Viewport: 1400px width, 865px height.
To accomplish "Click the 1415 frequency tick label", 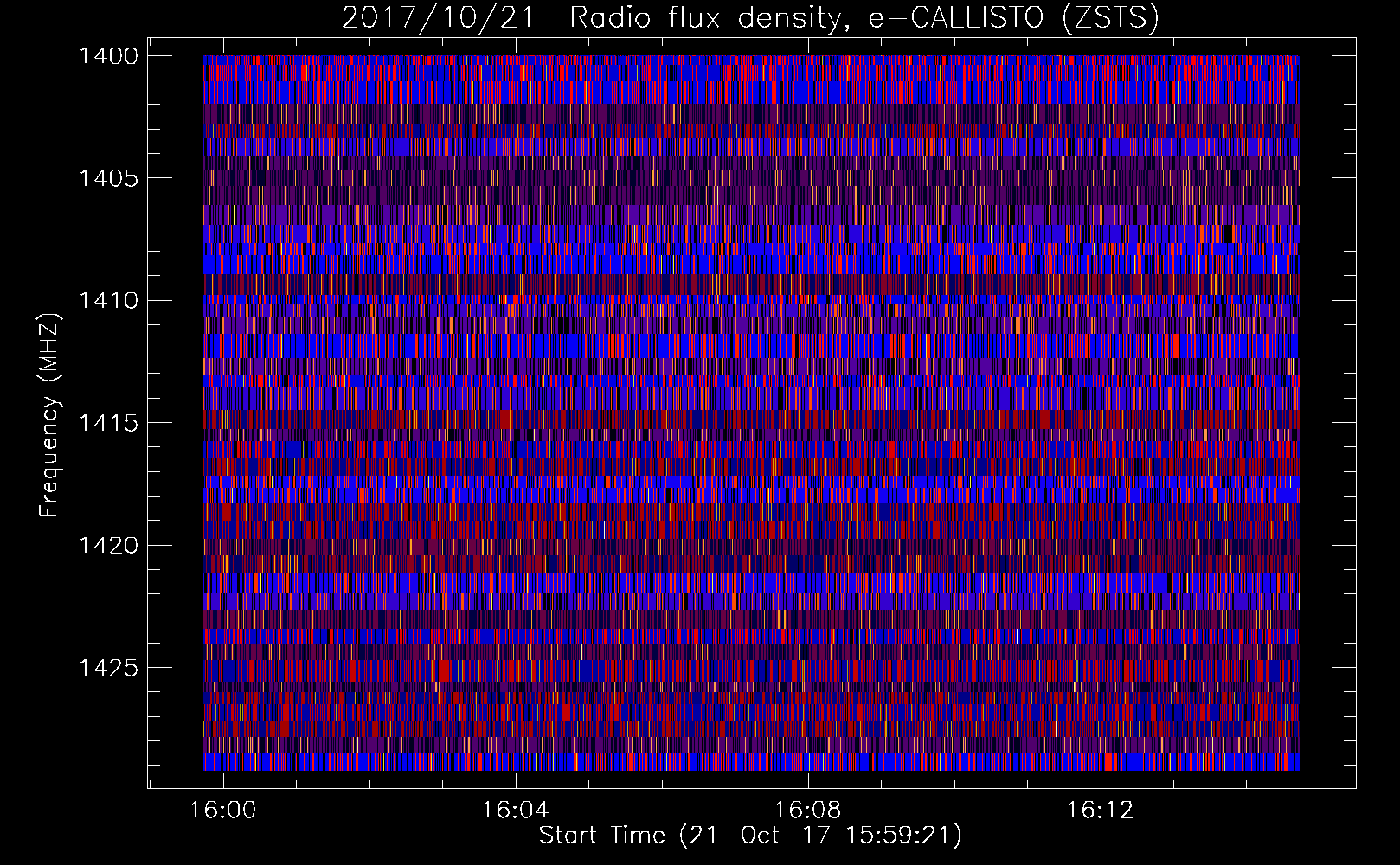I will tap(108, 423).
